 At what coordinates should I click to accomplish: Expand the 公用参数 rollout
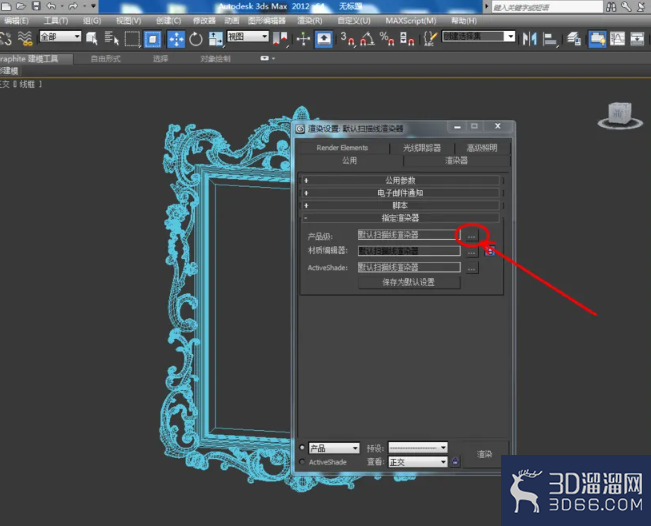pos(400,180)
